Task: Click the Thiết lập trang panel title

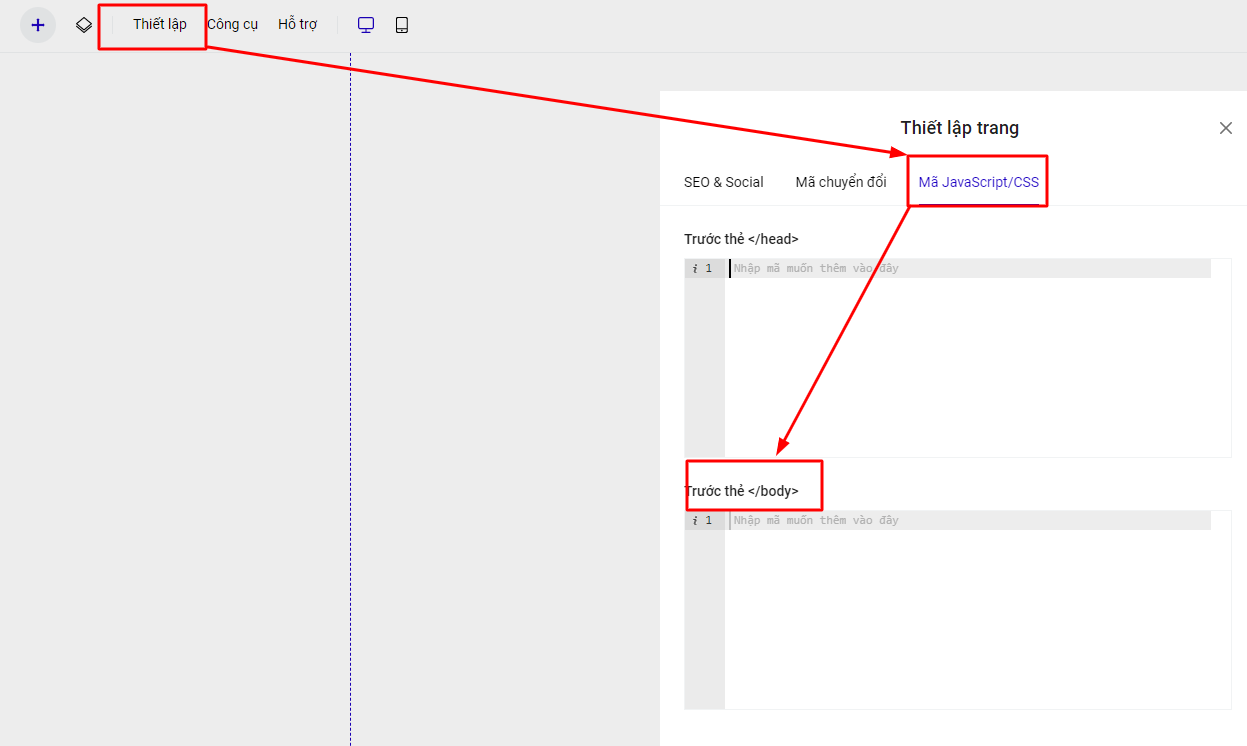Action: pos(959,128)
